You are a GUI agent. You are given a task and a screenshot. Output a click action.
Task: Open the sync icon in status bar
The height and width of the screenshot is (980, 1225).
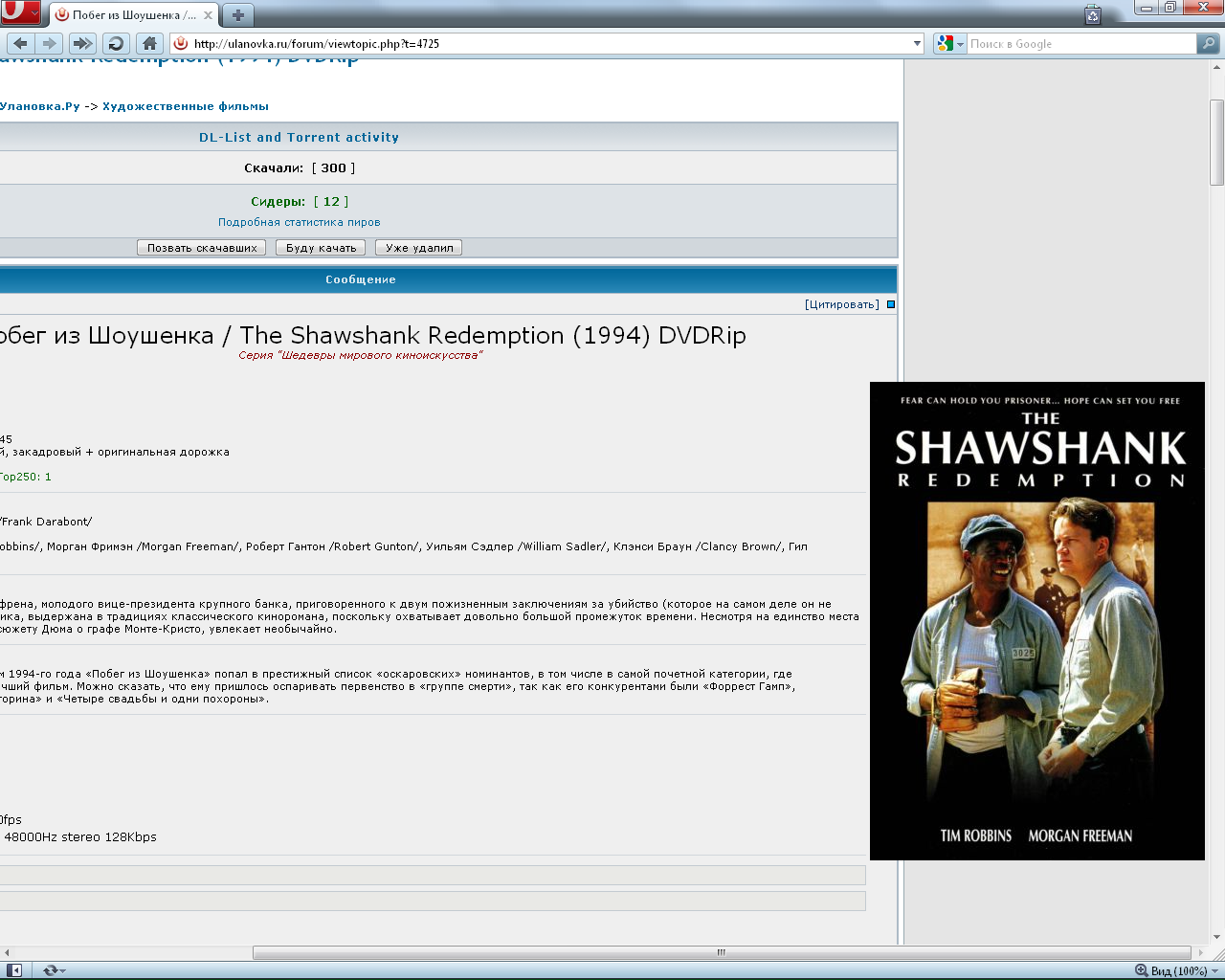[x=53, y=970]
